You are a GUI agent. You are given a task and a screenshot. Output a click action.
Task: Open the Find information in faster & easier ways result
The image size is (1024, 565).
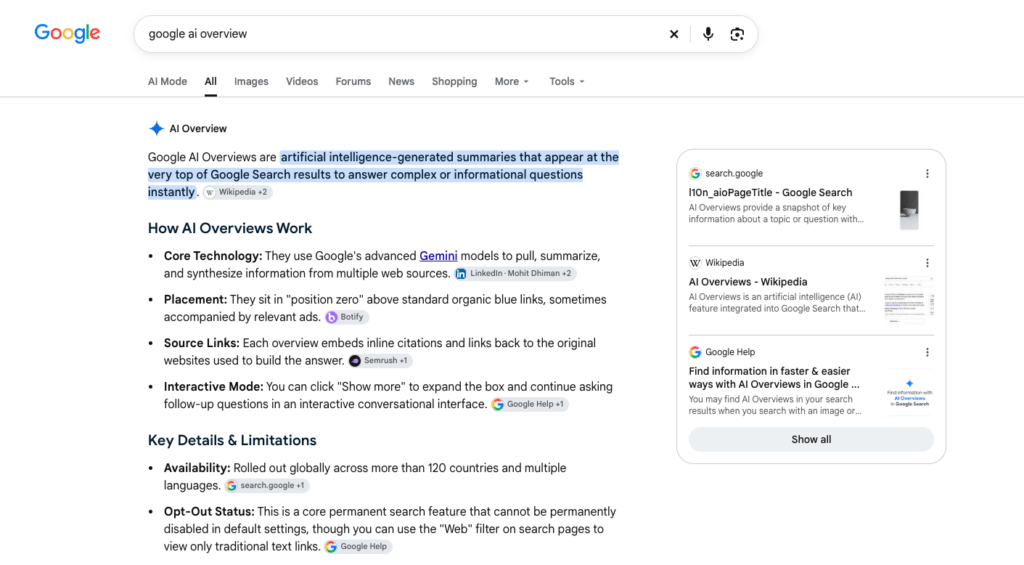point(774,378)
